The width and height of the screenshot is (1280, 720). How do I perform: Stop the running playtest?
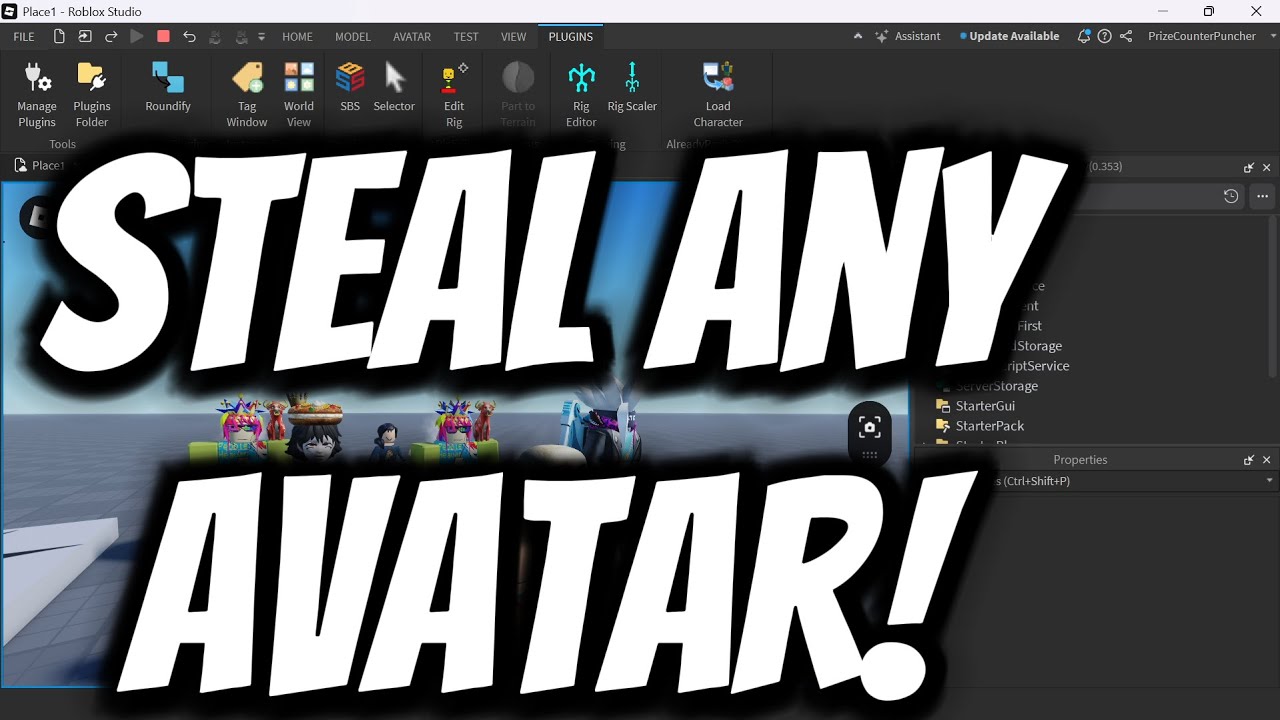[163, 36]
